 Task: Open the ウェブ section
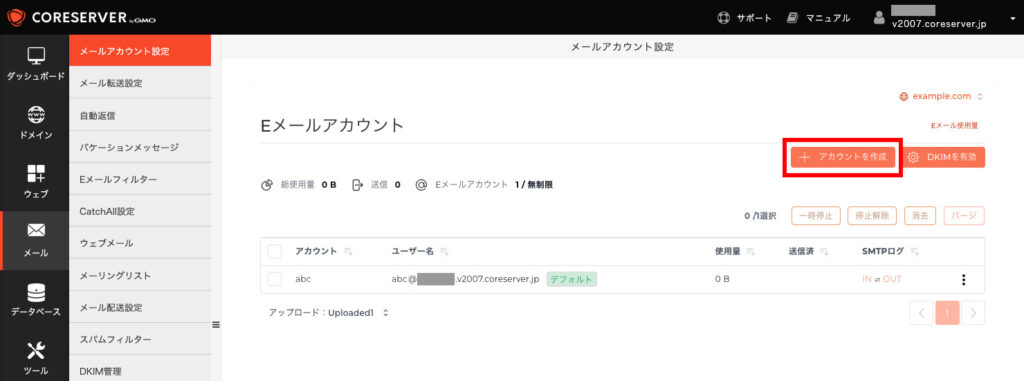click(35, 182)
